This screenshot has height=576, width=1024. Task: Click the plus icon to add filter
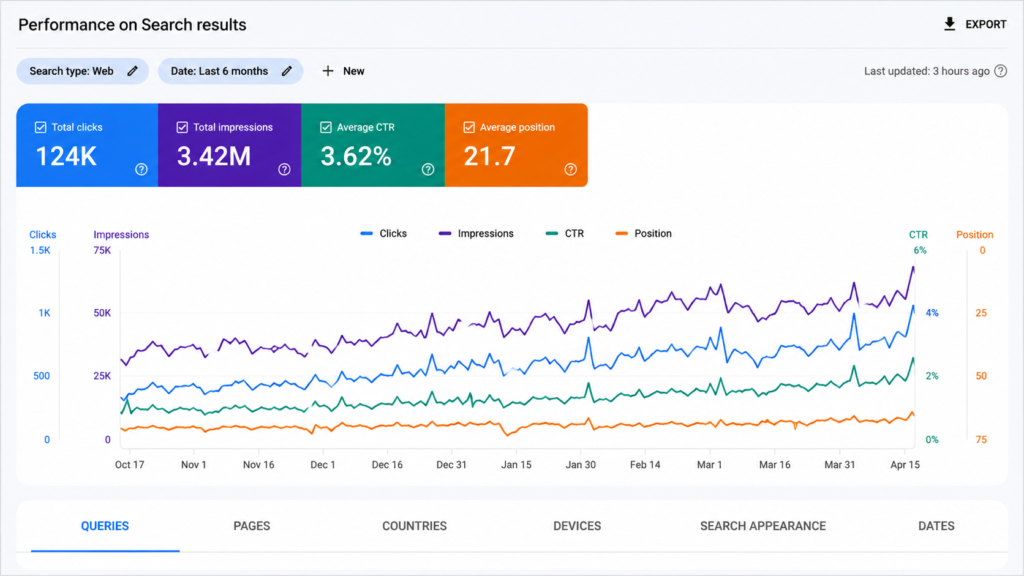(x=328, y=71)
